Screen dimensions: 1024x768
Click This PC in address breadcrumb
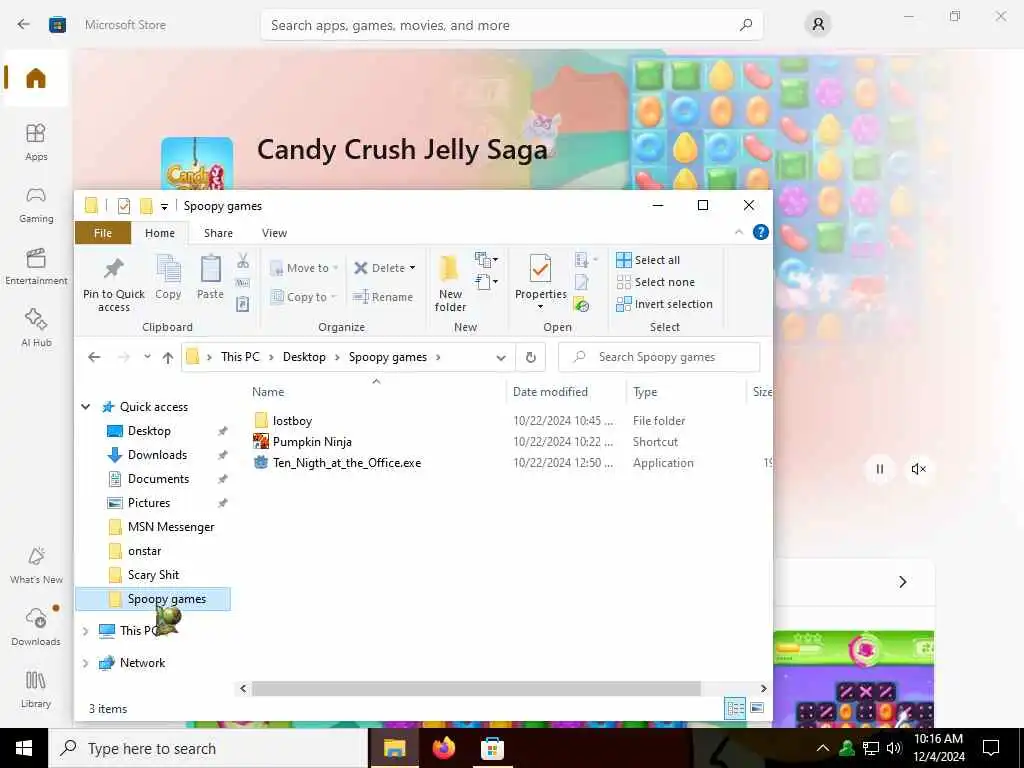click(240, 357)
